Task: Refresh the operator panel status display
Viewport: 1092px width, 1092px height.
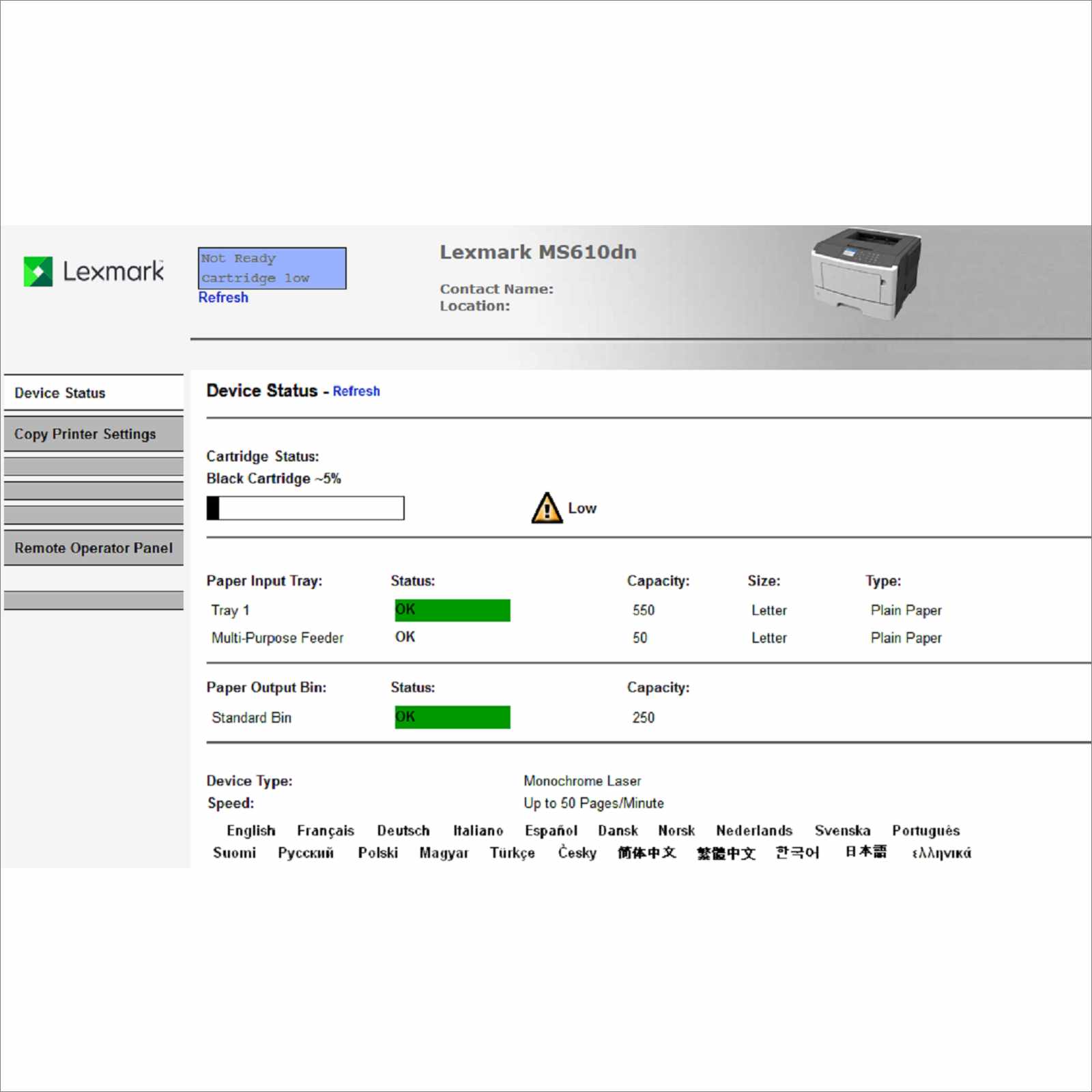Action: pyautogui.click(x=223, y=298)
